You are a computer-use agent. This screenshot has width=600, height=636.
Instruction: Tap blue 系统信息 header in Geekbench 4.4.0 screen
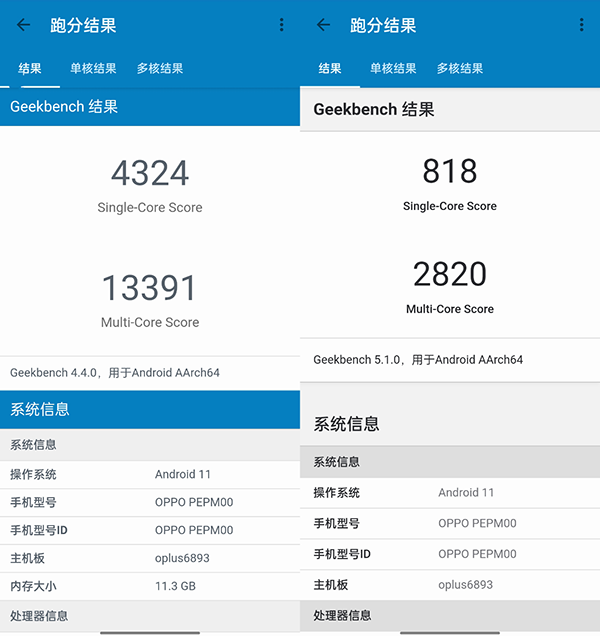(x=150, y=410)
